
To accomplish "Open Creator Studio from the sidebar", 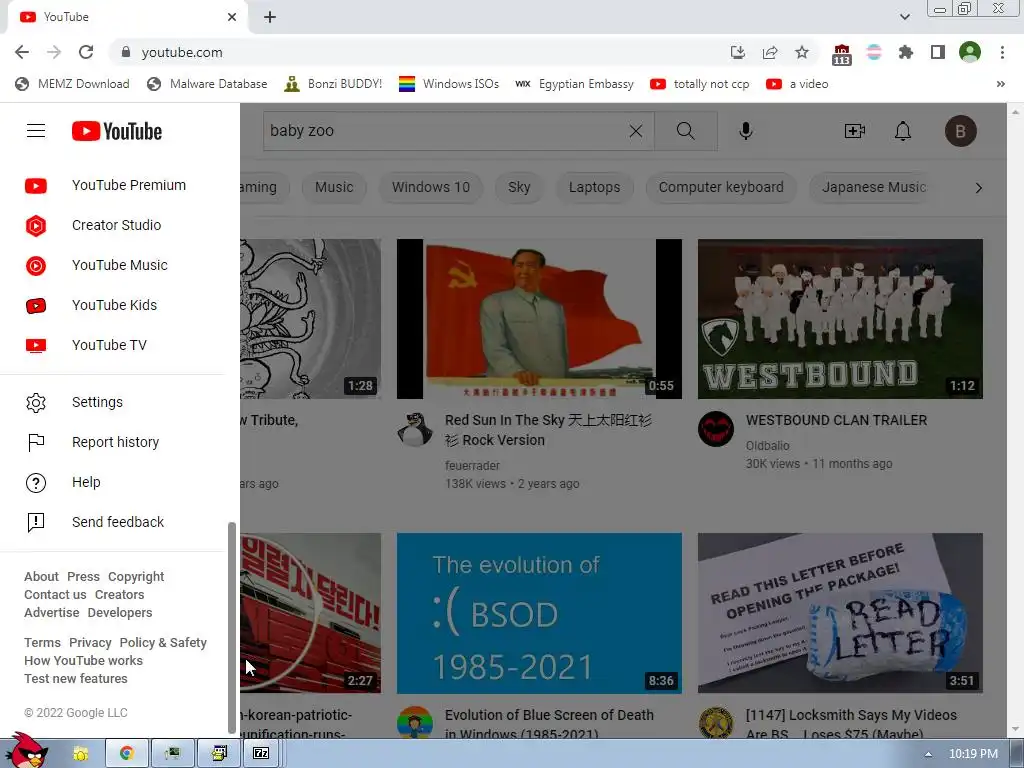I will pyautogui.click(x=120, y=225).
